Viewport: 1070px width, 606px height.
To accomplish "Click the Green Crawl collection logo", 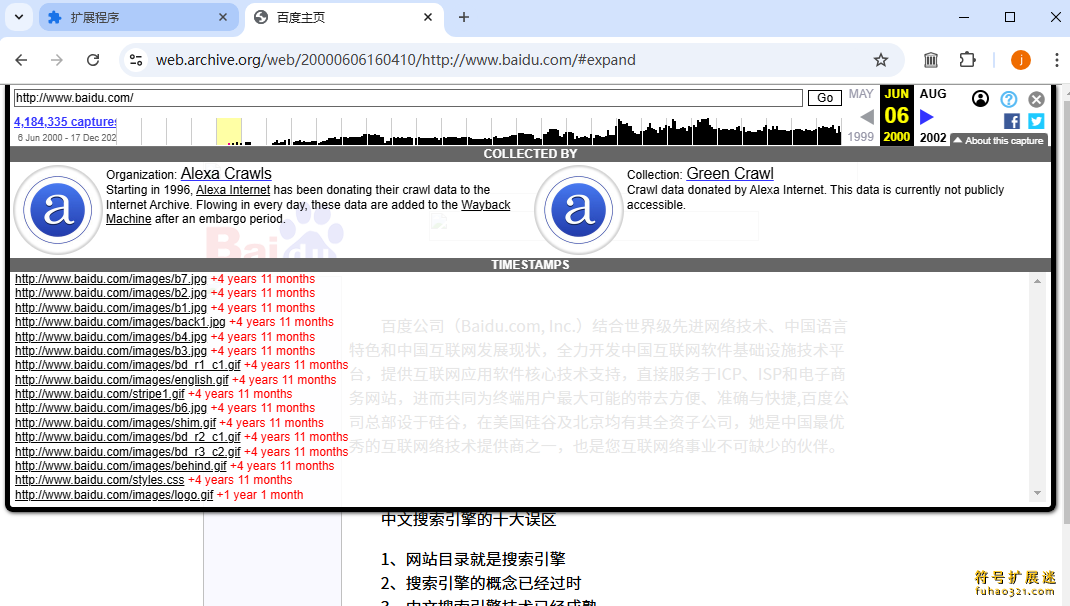I will 579,210.
